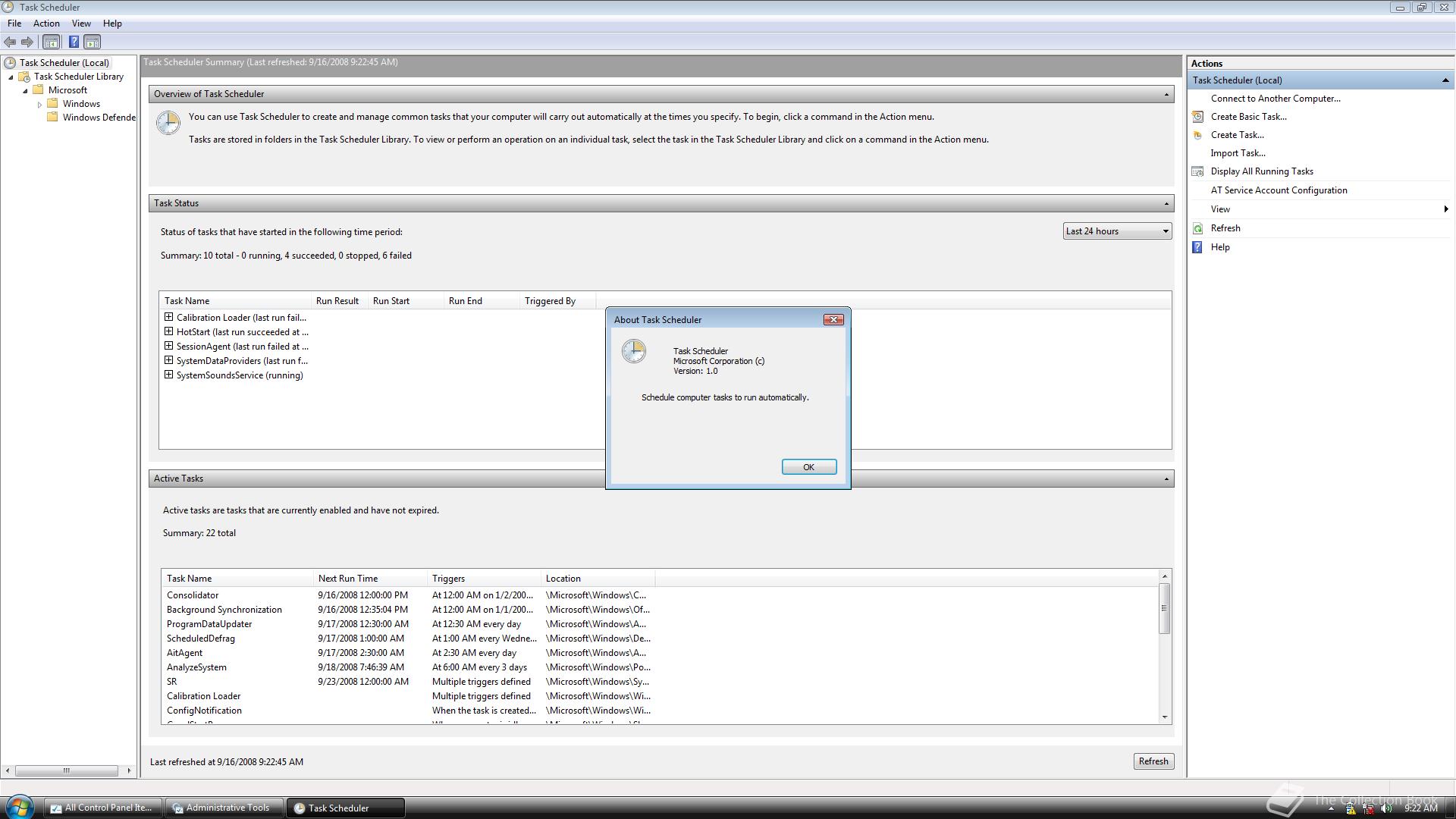Click Import Task in Actions pane
This screenshot has width=1456, height=819.
(x=1238, y=153)
